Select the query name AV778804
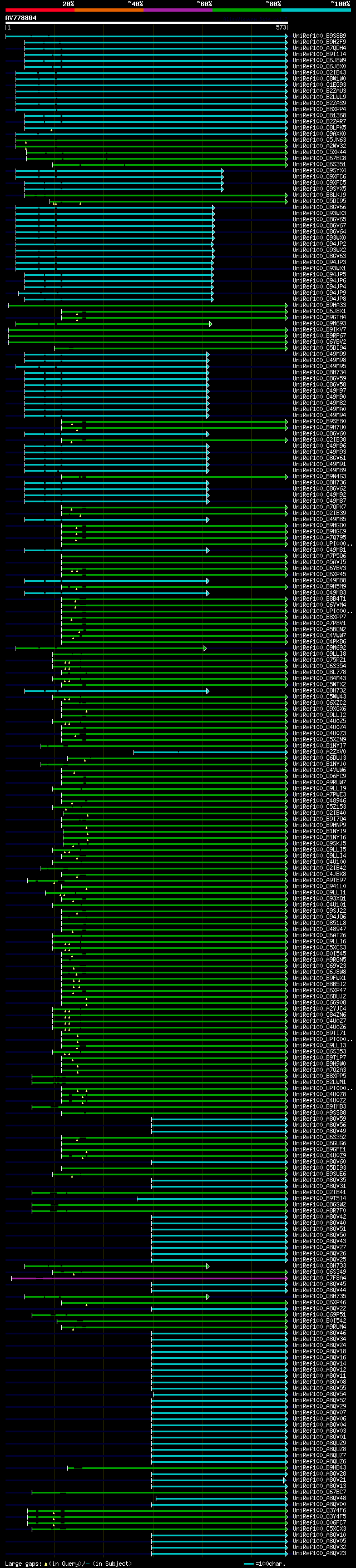The height and width of the screenshot is (1568, 356). click(x=21, y=18)
